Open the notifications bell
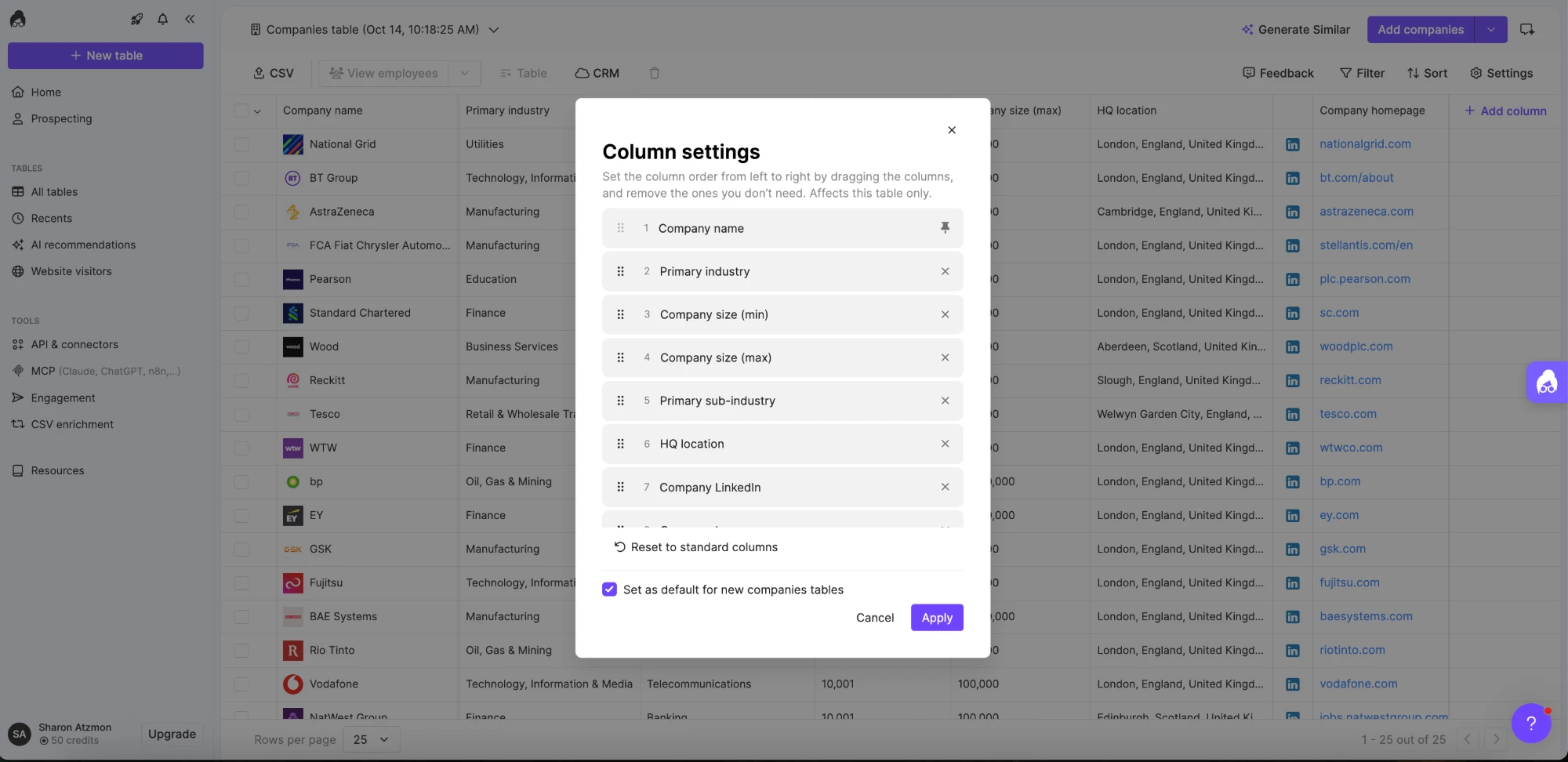The height and width of the screenshot is (762, 1568). (163, 19)
